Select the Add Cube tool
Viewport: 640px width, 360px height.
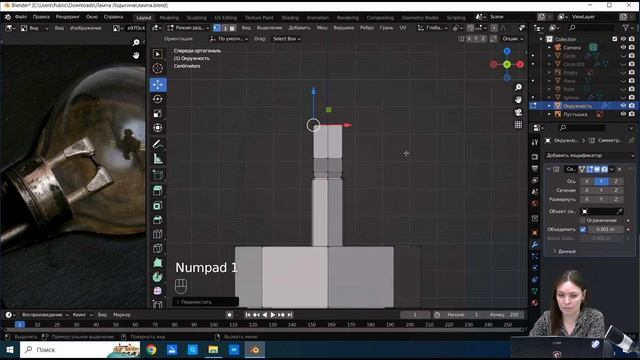click(x=158, y=175)
